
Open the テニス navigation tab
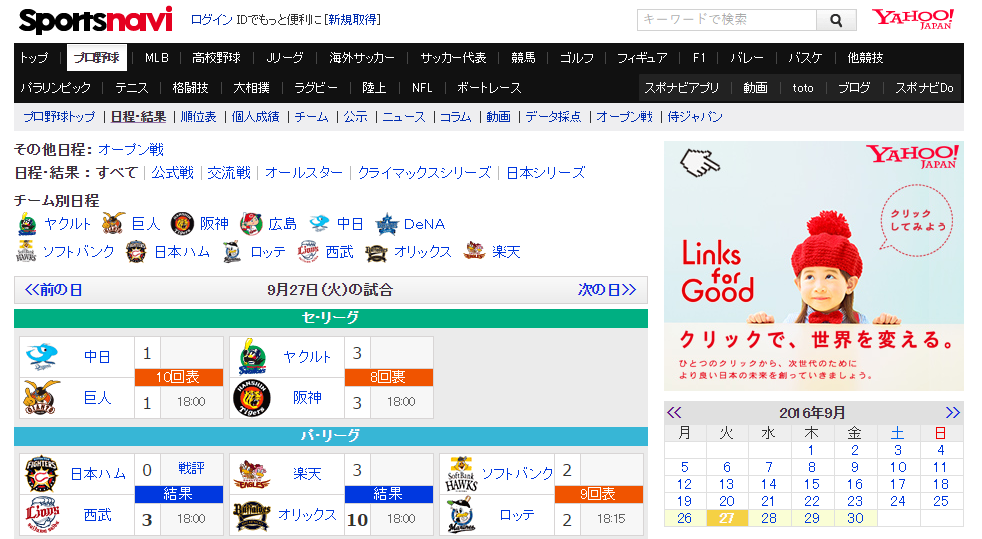(132, 88)
